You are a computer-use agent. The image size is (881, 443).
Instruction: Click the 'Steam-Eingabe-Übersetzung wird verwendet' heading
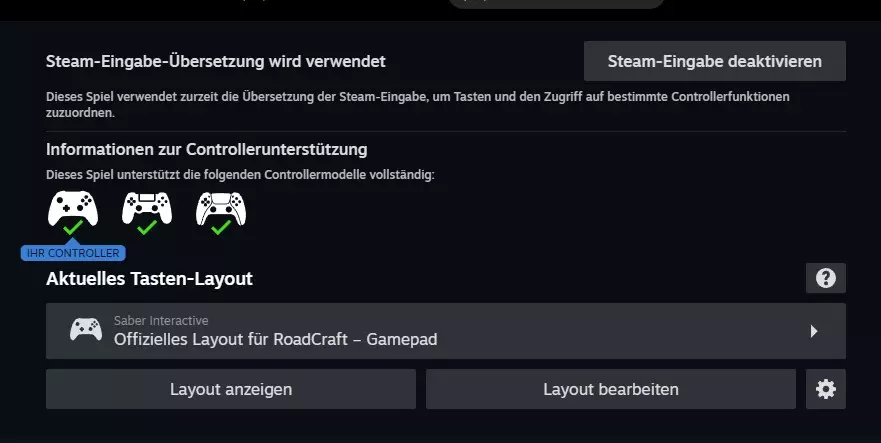point(216,61)
